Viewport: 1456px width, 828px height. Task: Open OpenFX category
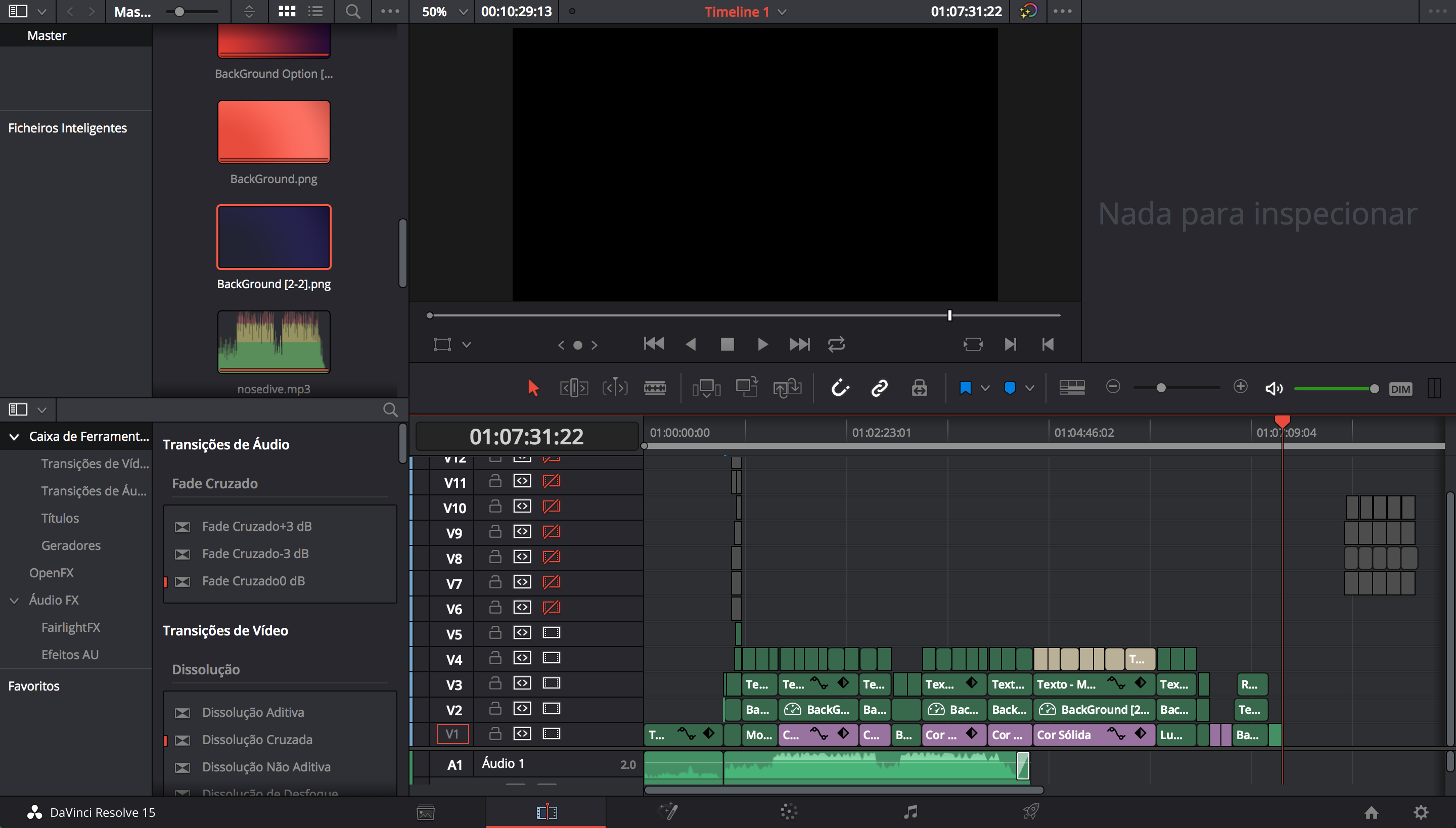pyautogui.click(x=51, y=573)
